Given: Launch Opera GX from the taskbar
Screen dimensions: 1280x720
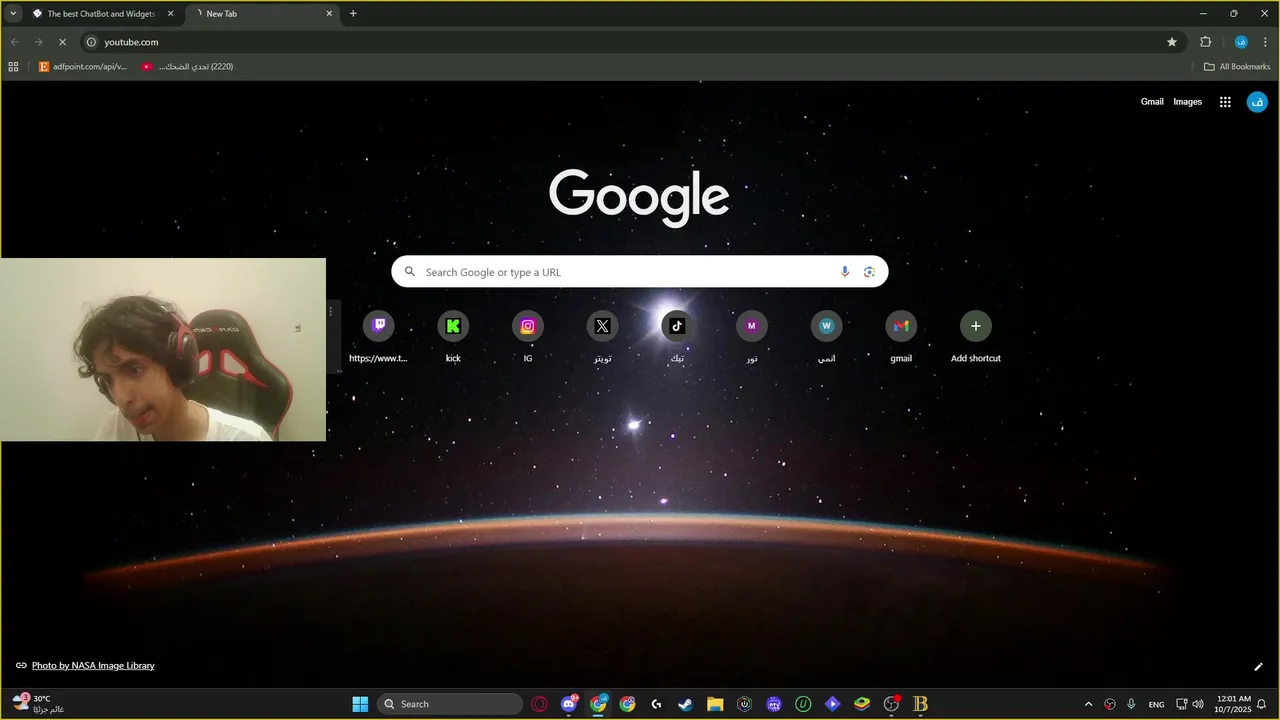Looking at the screenshot, I should click(x=540, y=704).
